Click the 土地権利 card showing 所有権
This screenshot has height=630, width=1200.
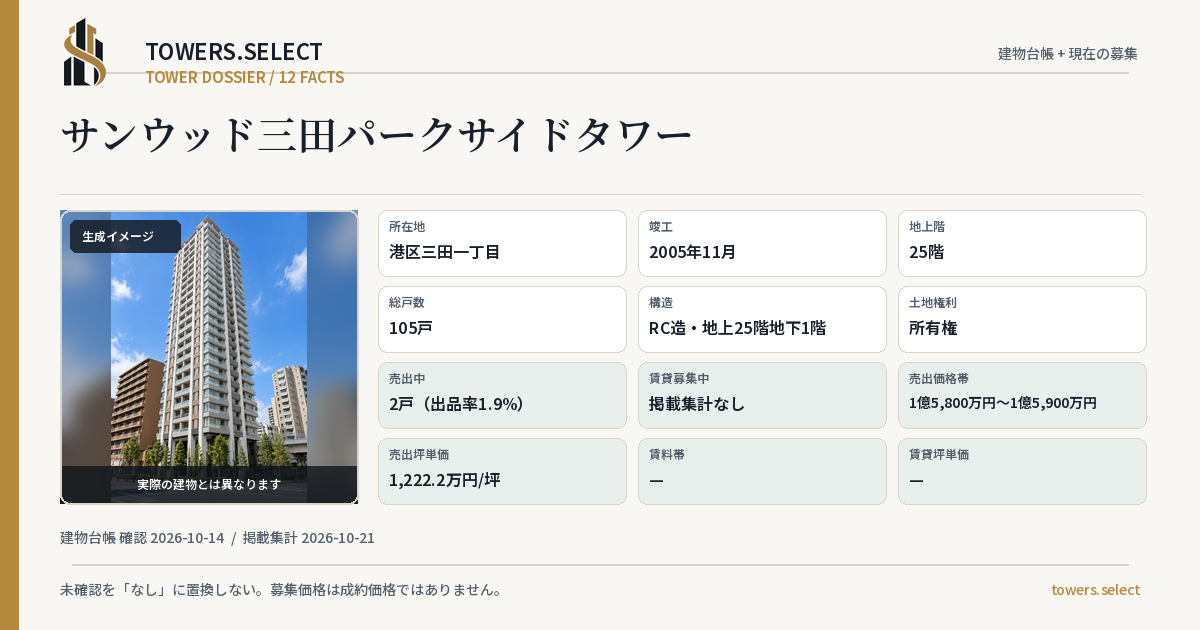1022,319
